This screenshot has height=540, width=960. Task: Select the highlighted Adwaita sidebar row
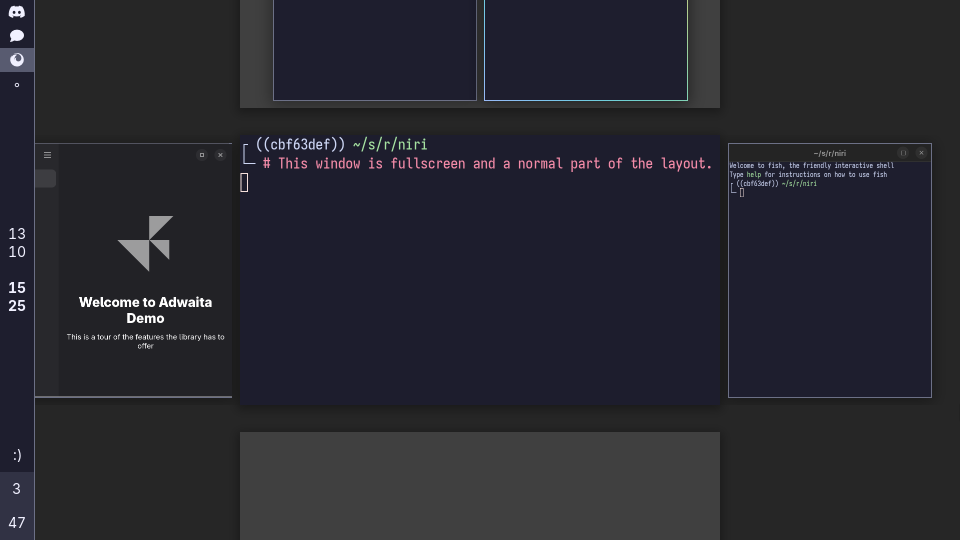click(45, 179)
